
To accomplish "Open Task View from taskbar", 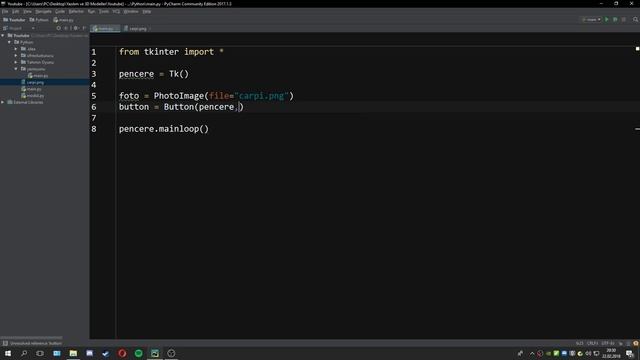I will [40, 353].
